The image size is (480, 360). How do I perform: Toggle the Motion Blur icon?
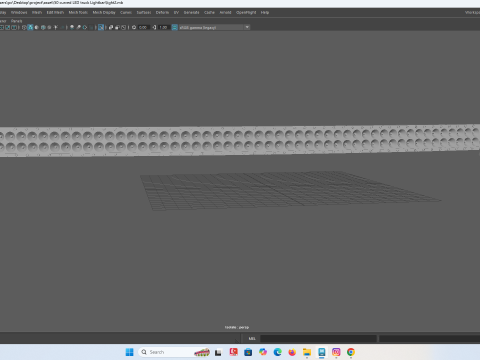click(78, 27)
